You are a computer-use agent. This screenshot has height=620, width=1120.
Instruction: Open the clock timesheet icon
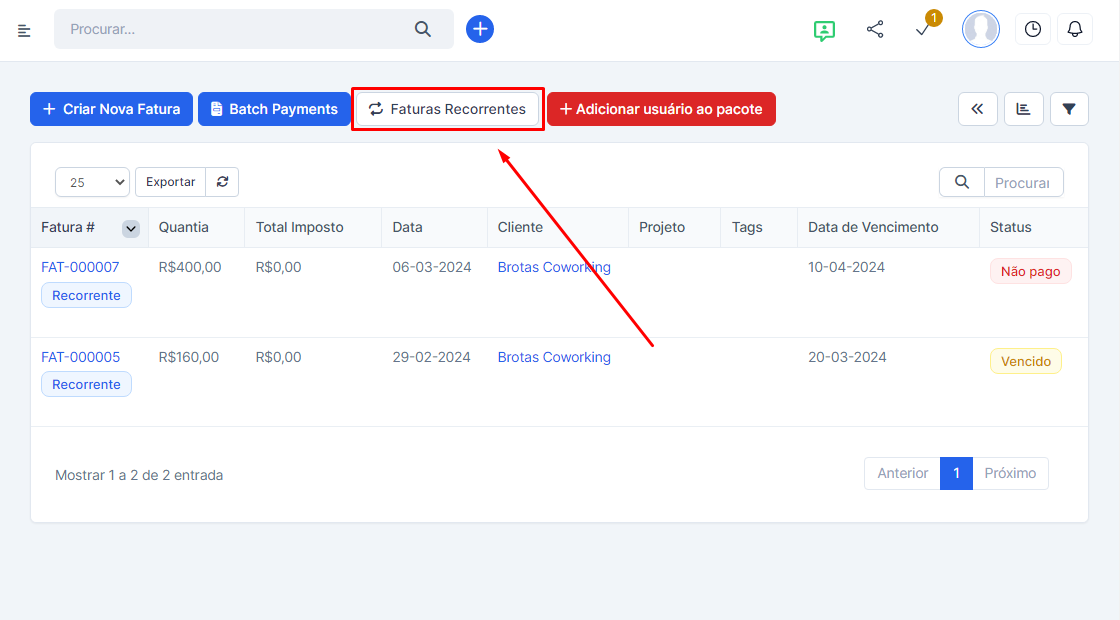tap(1032, 29)
